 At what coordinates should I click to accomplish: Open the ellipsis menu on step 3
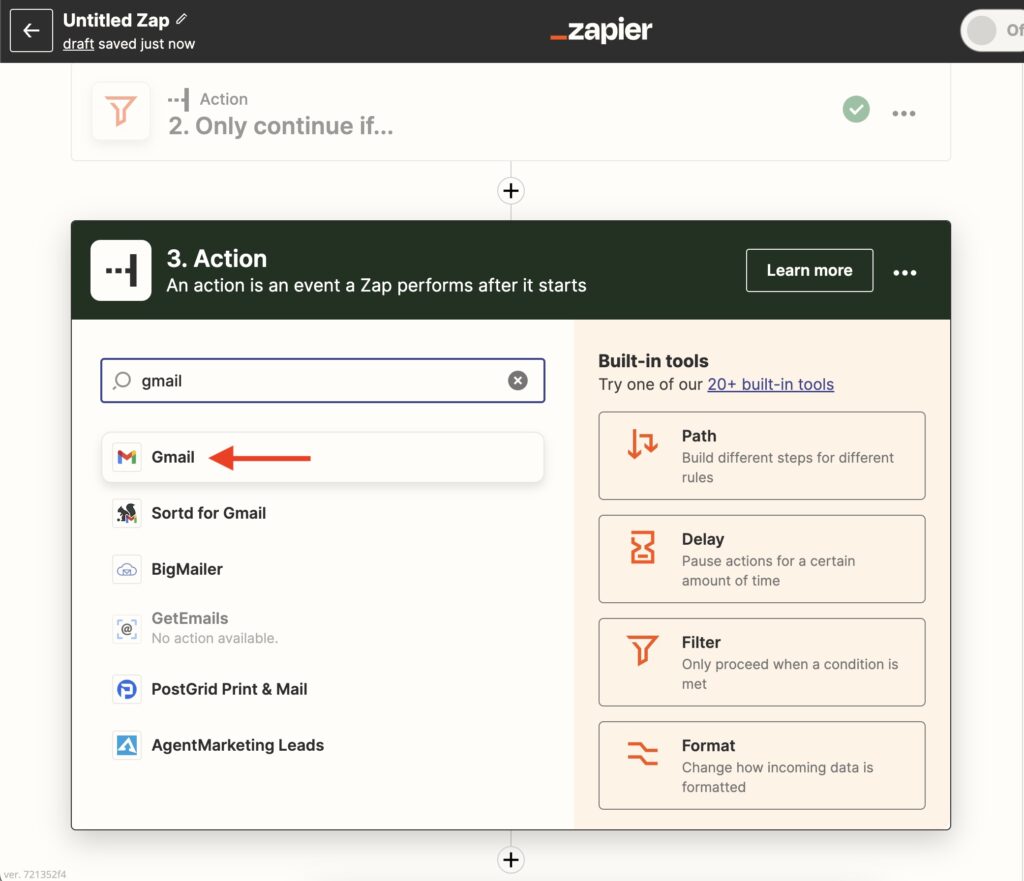pyautogui.click(x=905, y=270)
